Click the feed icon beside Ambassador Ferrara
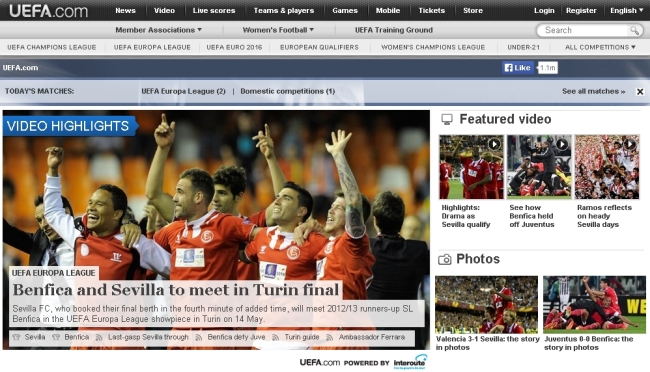 click(330, 338)
